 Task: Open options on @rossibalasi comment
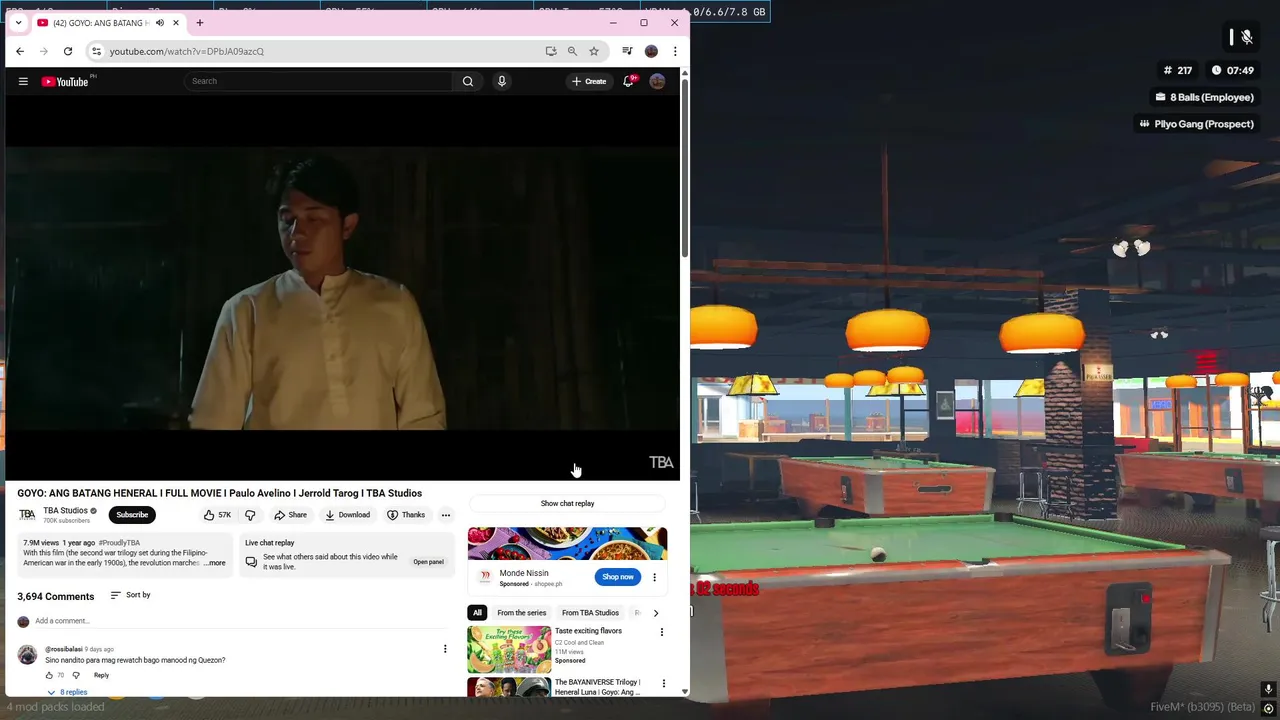coord(445,649)
